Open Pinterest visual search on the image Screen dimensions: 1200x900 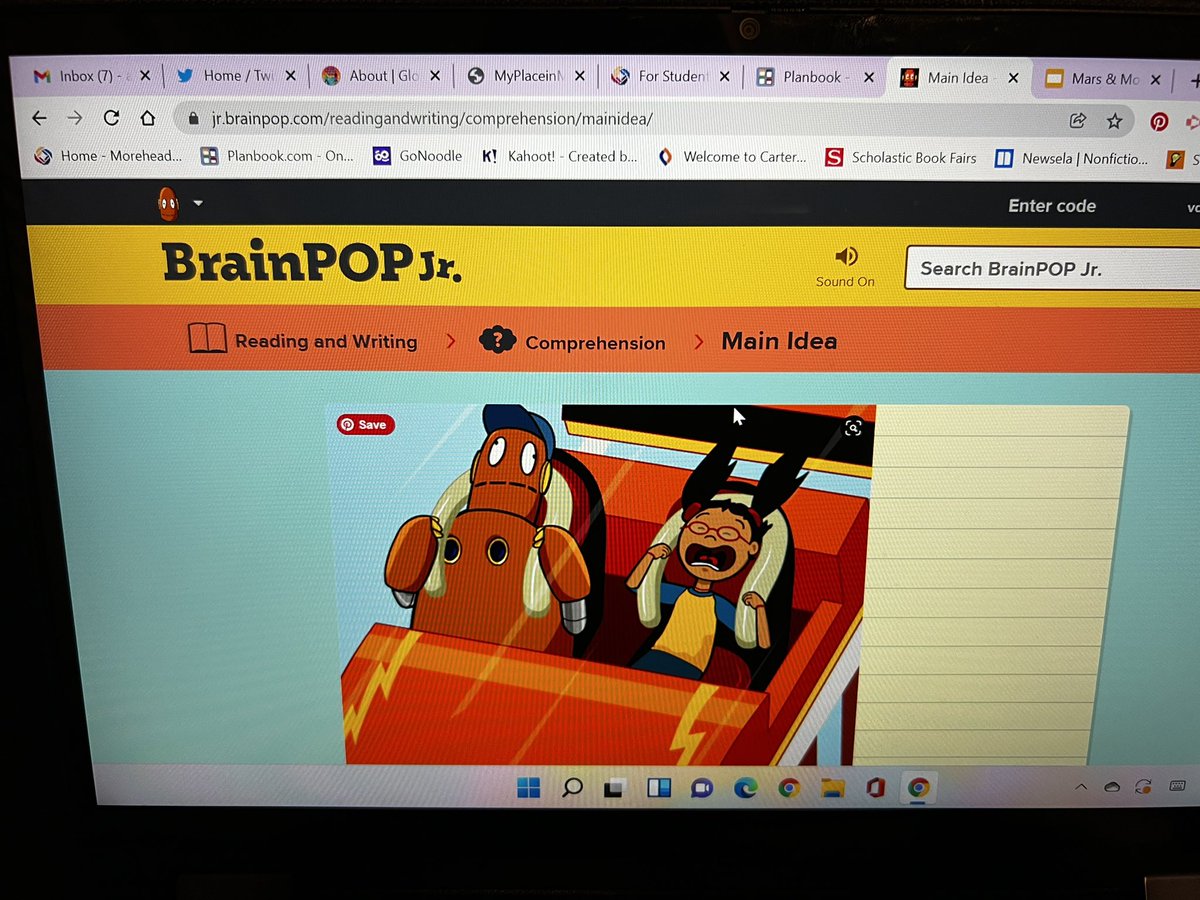[x=853, y=428]
